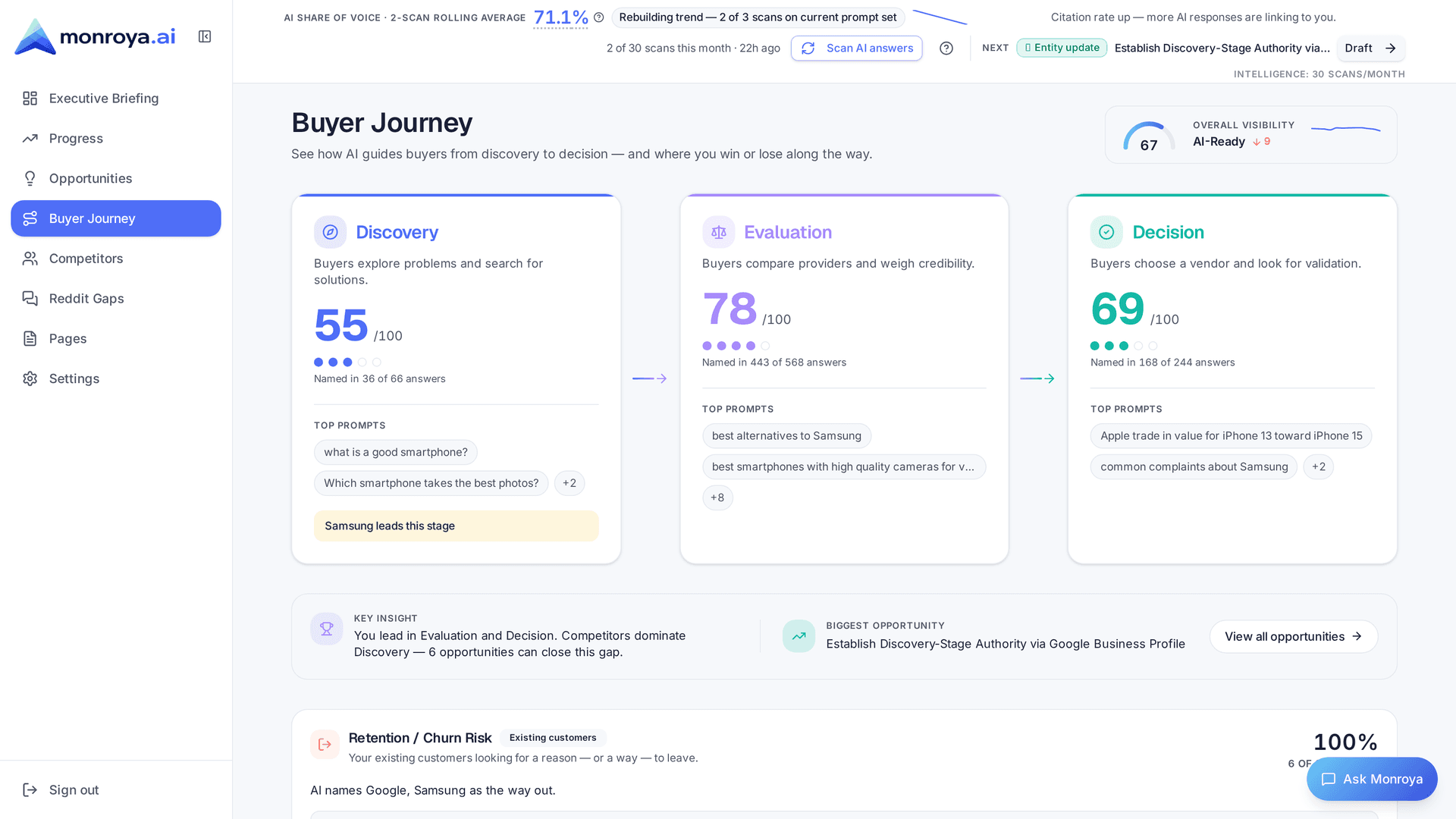Select prompt 'common complaints about Samsung'

coord(1194,466)
